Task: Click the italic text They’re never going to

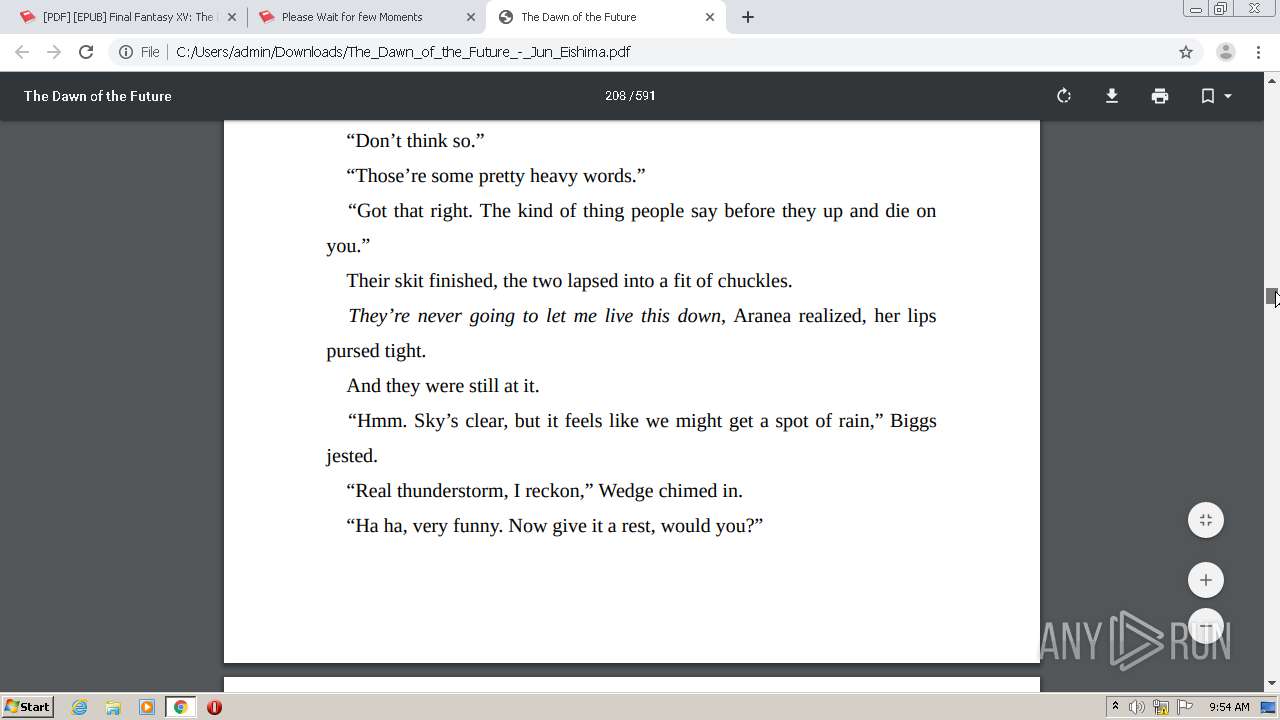Action: pos(534,316)
